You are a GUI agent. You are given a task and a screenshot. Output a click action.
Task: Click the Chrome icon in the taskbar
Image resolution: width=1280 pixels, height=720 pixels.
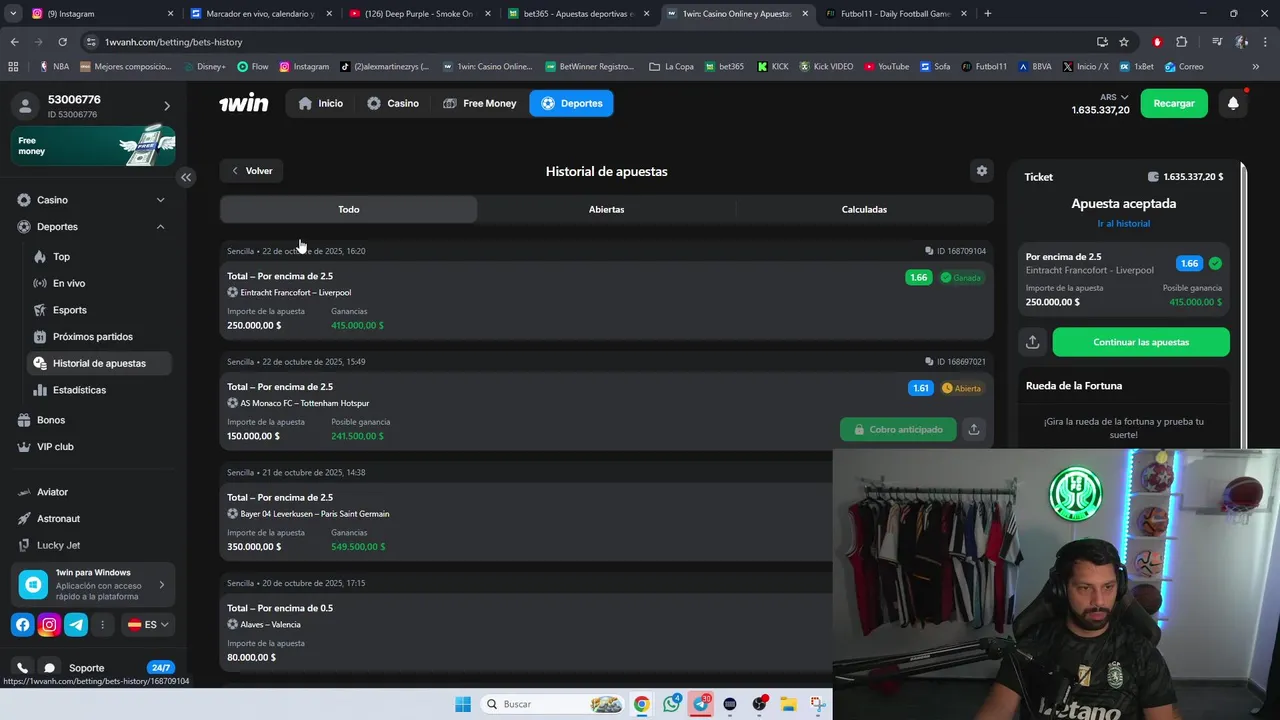[x=642, y=704]
